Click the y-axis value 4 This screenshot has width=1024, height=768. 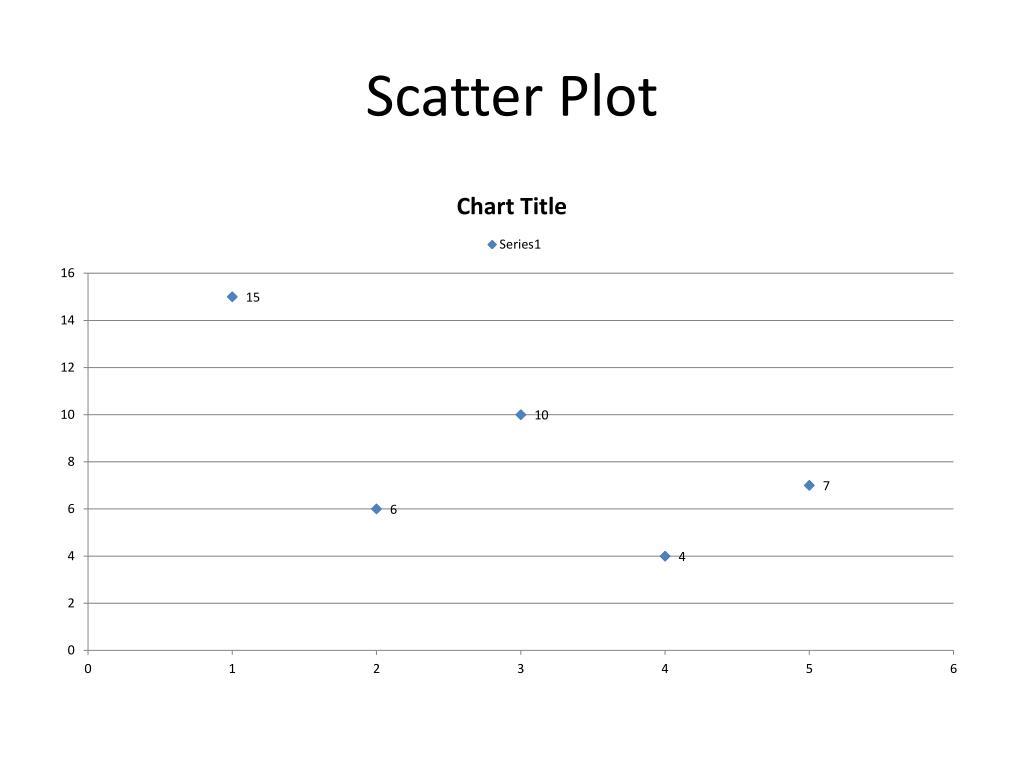71,556
